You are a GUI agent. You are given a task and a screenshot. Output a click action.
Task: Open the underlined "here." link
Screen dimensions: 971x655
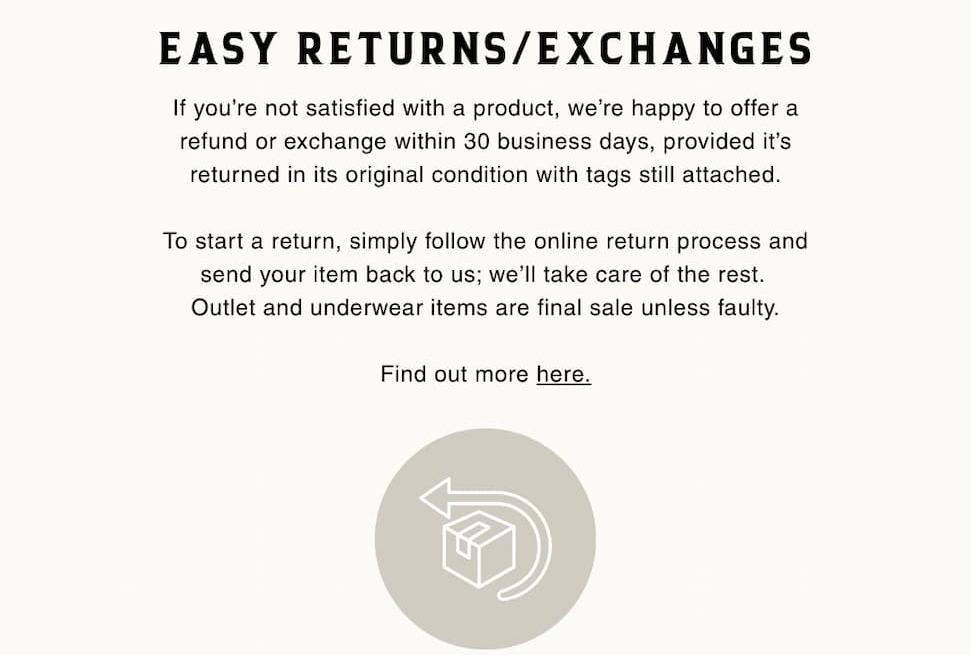tap(563, 375)
